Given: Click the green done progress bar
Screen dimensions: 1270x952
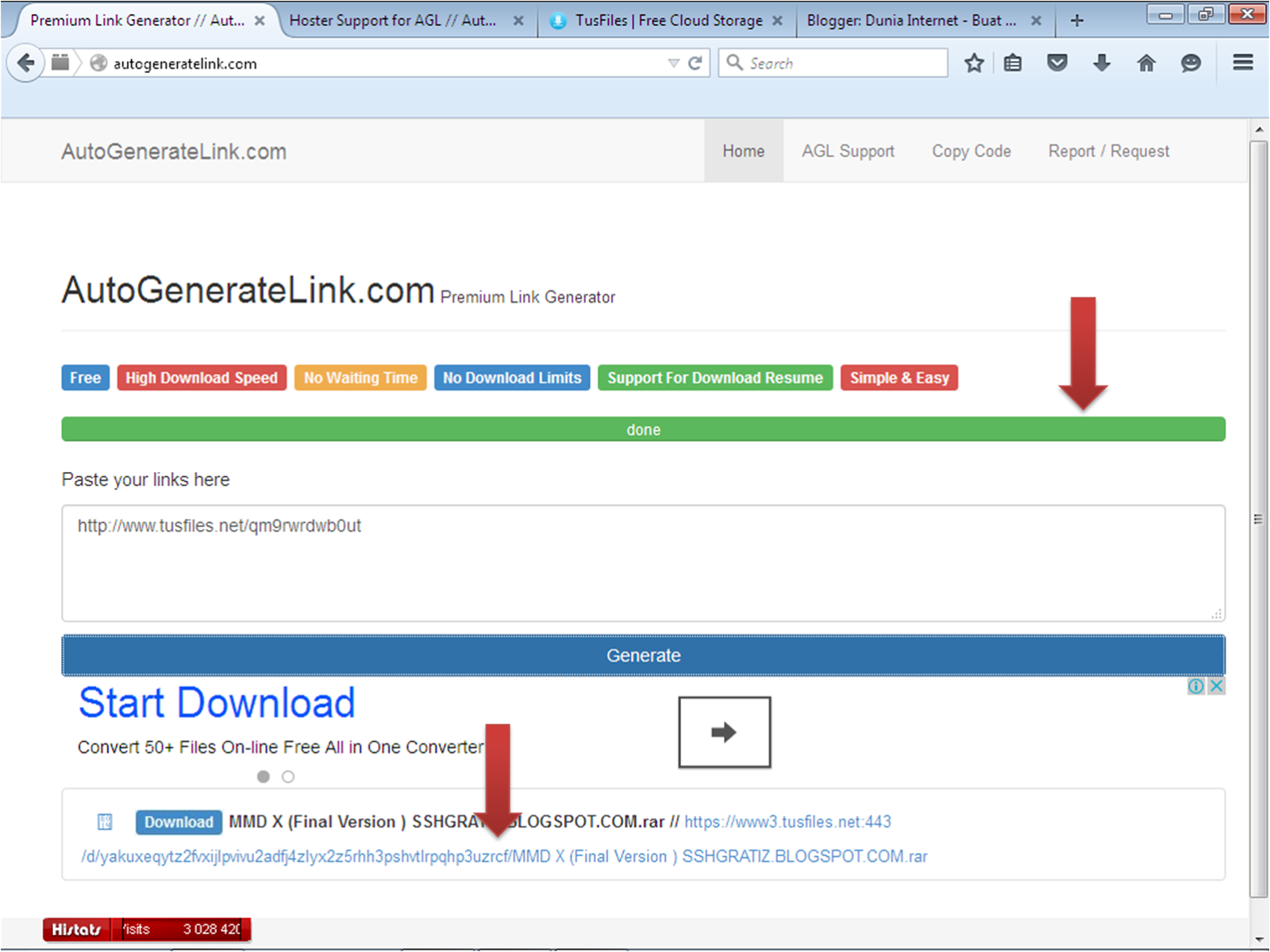Looking at the screenshot, I should (644, 429).
